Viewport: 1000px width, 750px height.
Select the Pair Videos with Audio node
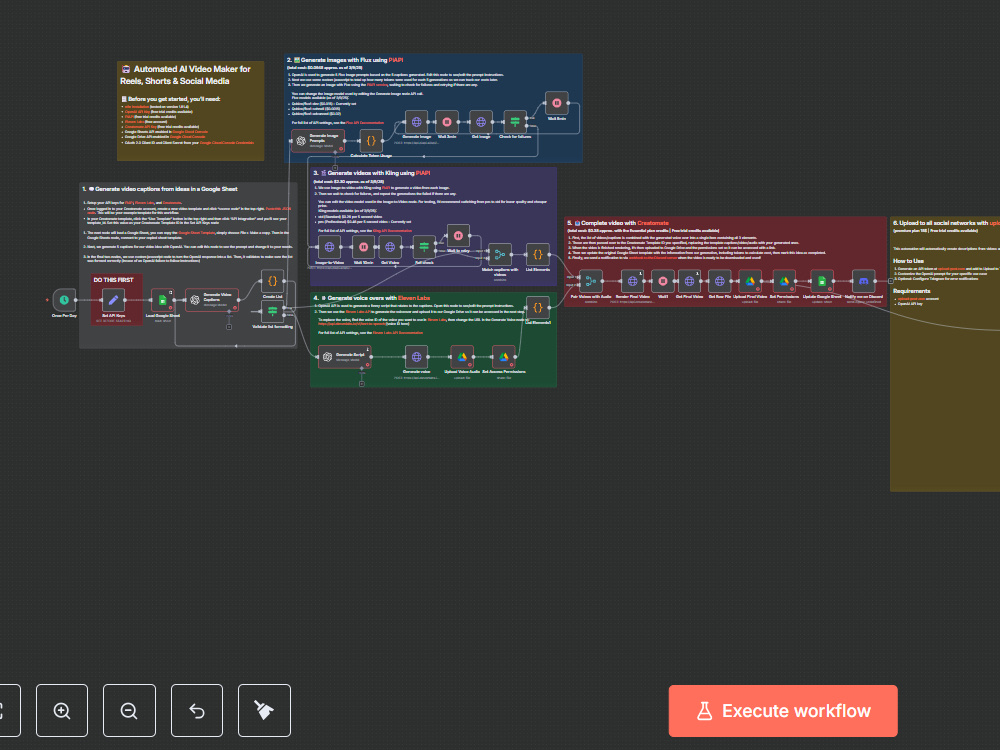(591, 281)
